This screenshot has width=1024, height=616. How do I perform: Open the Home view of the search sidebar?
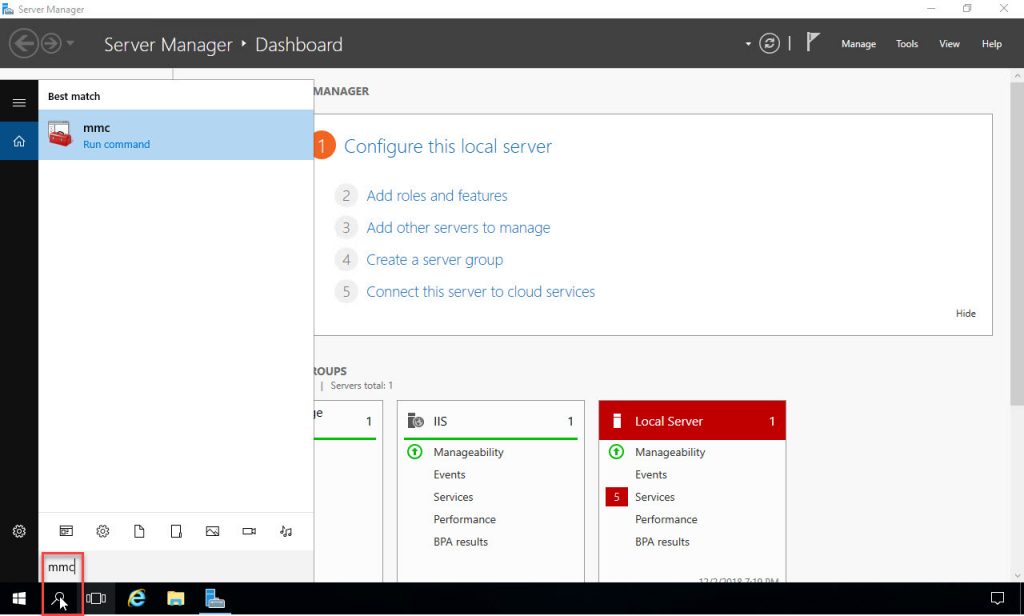pyautogui.click(x=19, y=141)
